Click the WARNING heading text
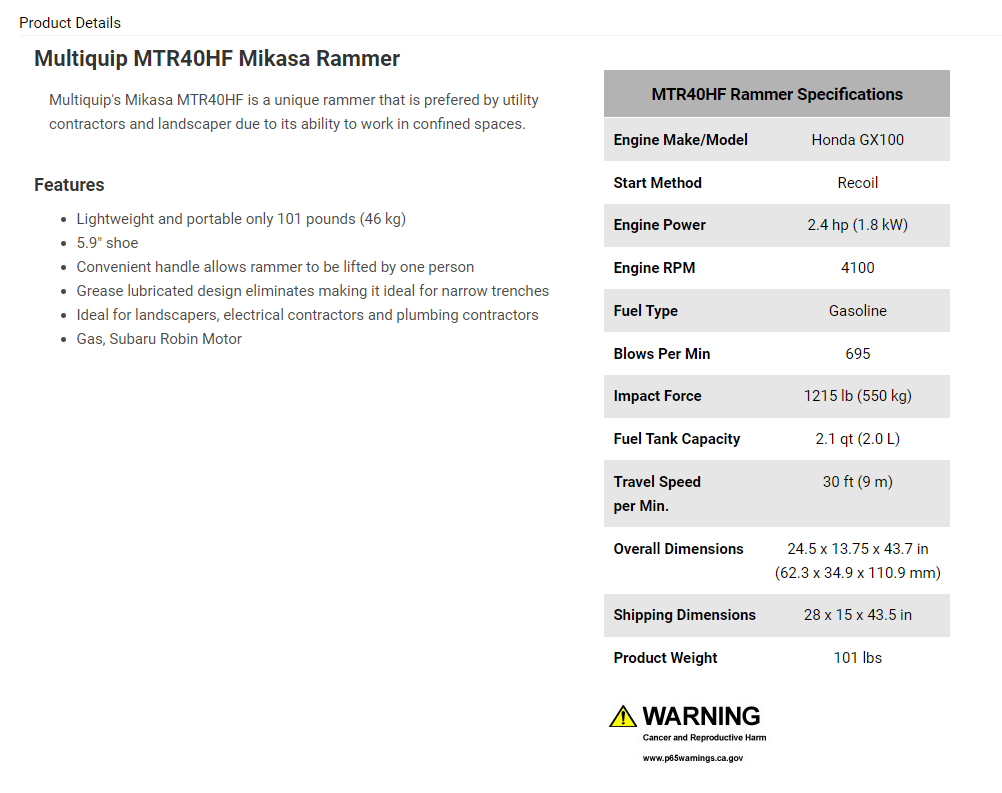 (x=701, y=716)
